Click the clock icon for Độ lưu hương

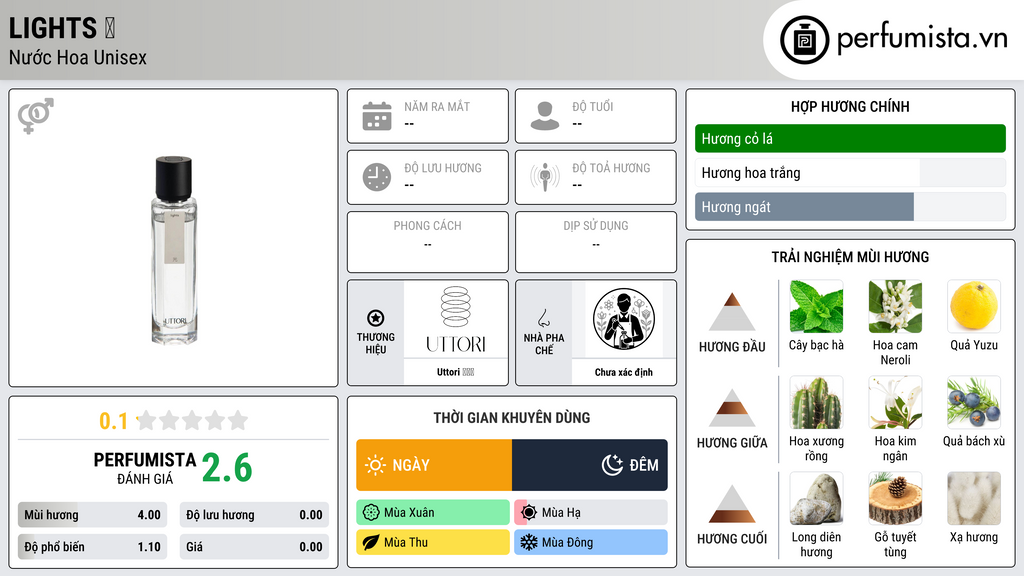tap(377, 177)
